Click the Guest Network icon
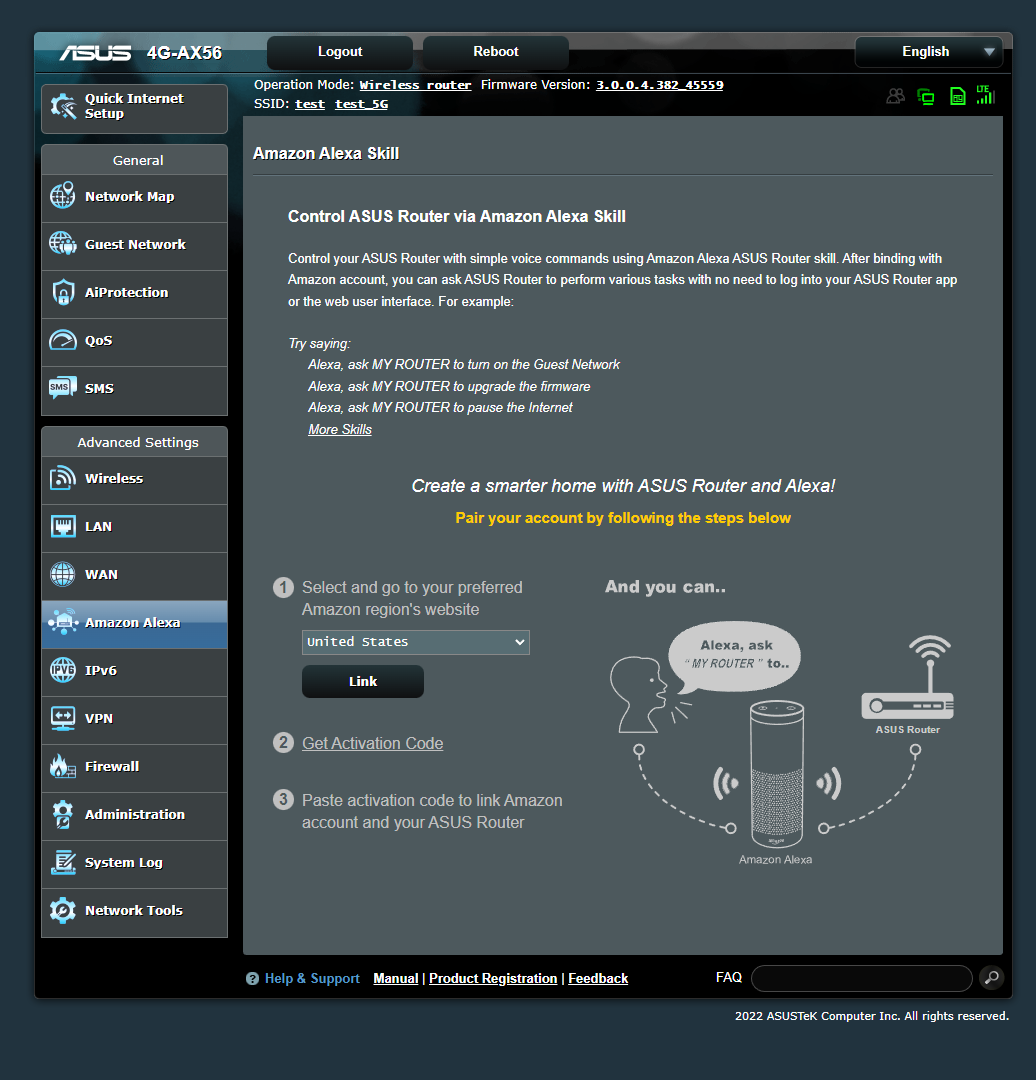The height and width of the screenshot is (1080, 1036). [63, 244]
